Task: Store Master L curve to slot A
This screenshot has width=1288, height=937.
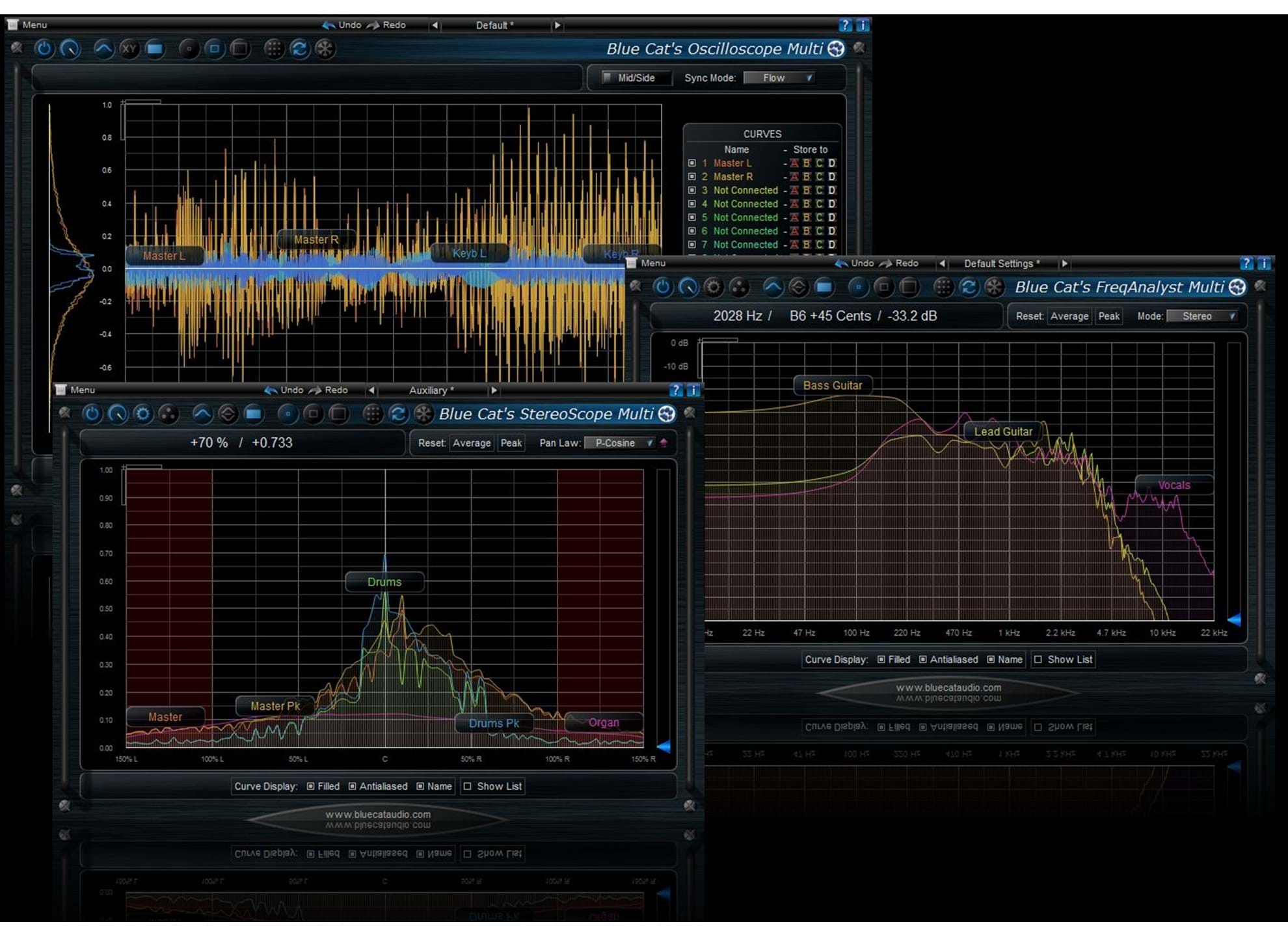Action: point(794,163)
